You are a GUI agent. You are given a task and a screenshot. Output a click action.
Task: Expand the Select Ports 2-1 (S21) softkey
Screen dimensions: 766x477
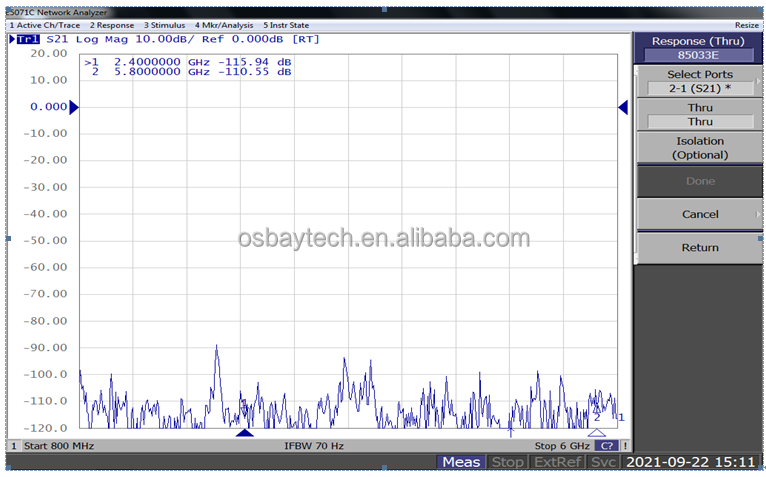coord(700,81)
